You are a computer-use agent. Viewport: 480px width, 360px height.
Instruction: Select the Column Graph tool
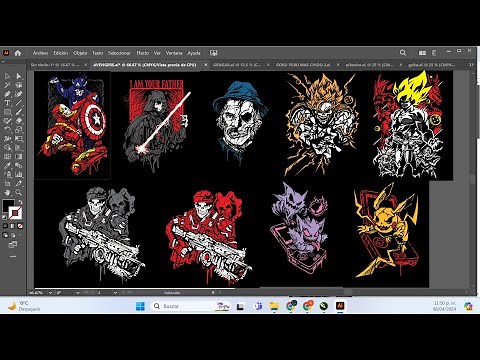coord(19,174)
